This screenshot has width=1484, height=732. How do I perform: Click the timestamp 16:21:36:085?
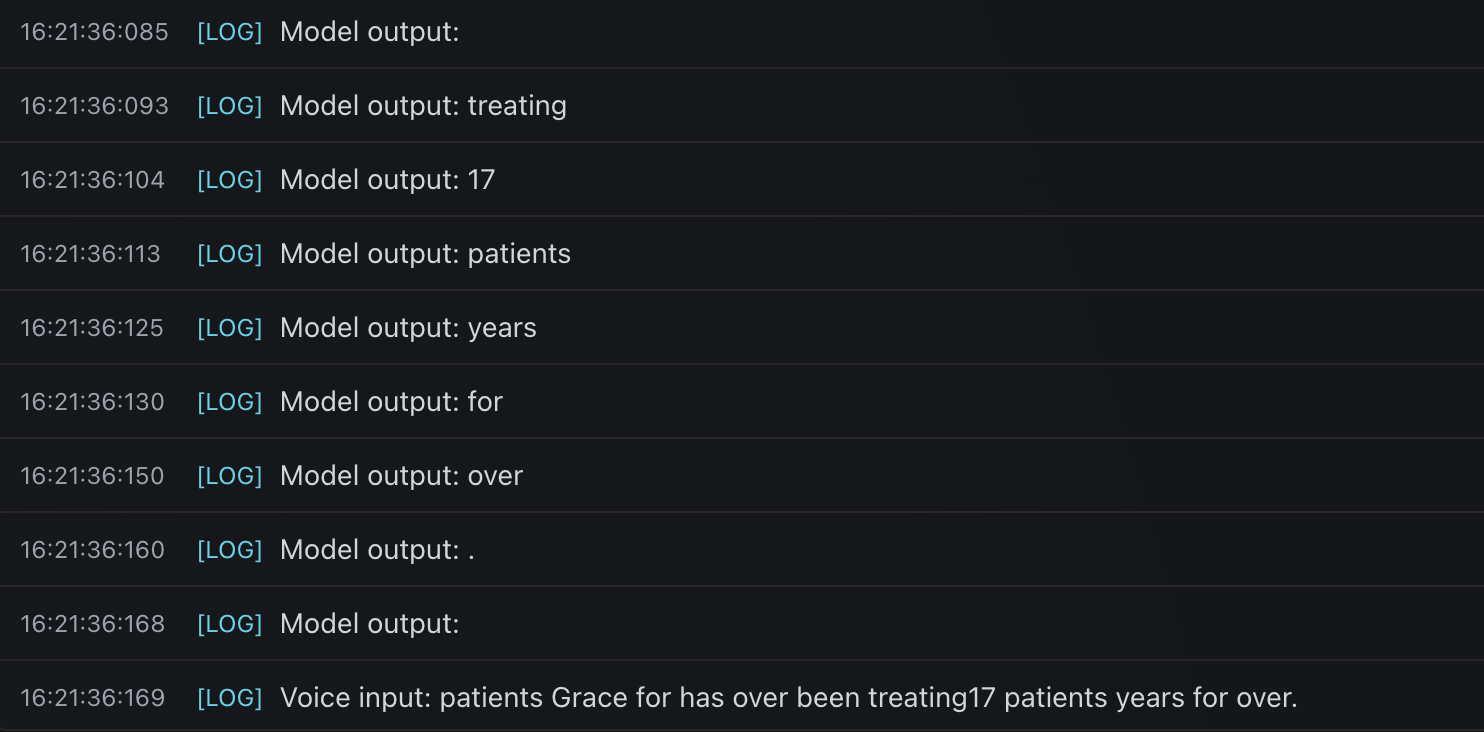94,32
